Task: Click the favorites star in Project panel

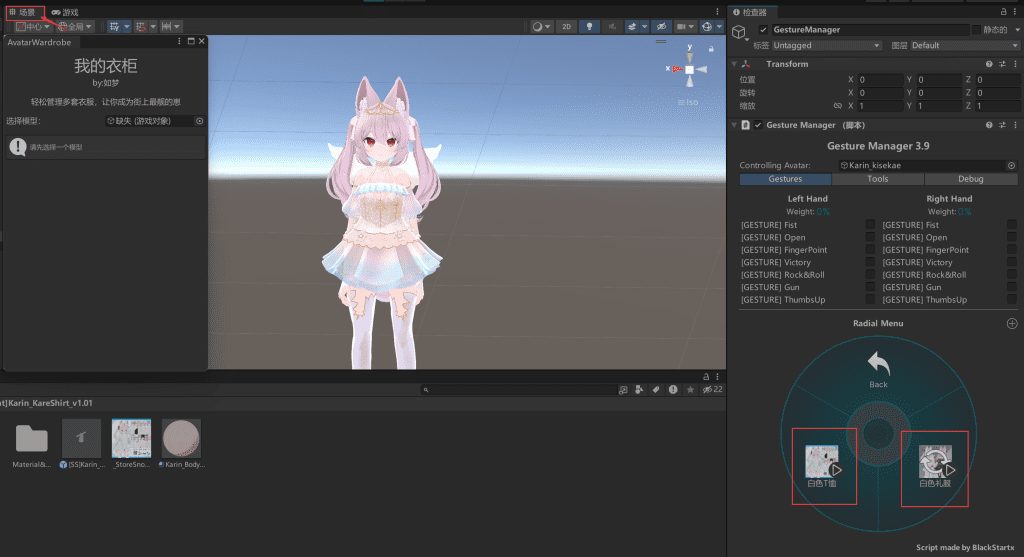Action: point(690,389)
